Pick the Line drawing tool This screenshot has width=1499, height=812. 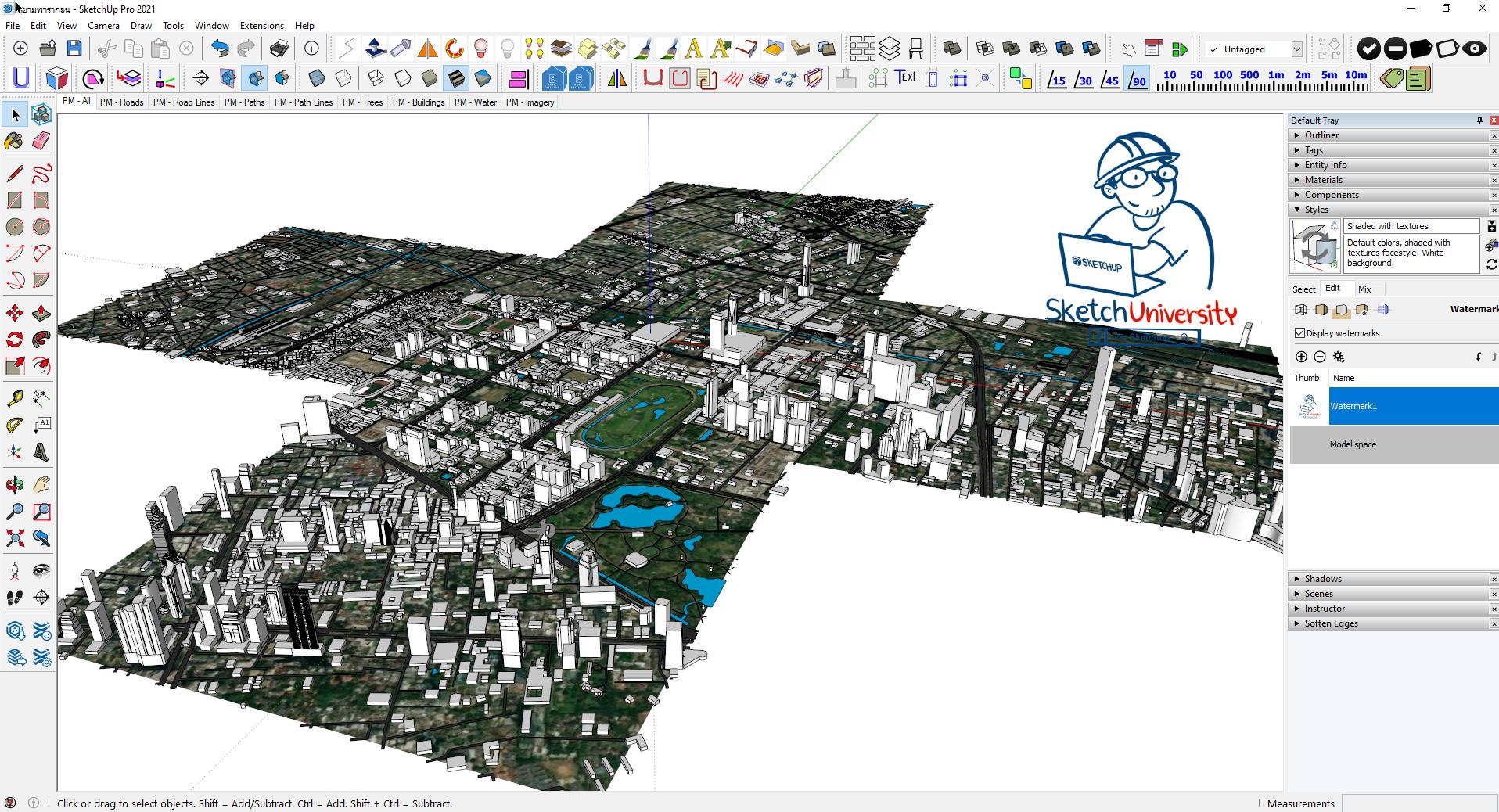15,173
